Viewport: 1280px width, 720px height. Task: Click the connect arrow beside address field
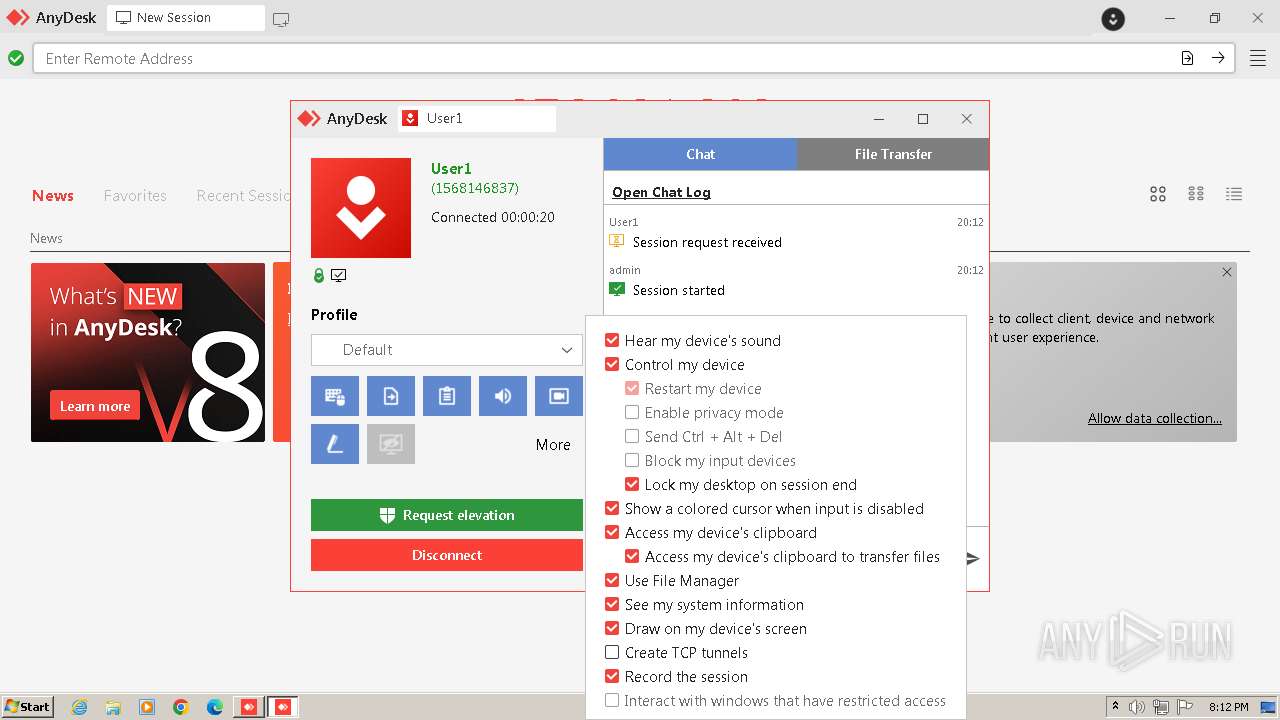(x=1218, y=58)
